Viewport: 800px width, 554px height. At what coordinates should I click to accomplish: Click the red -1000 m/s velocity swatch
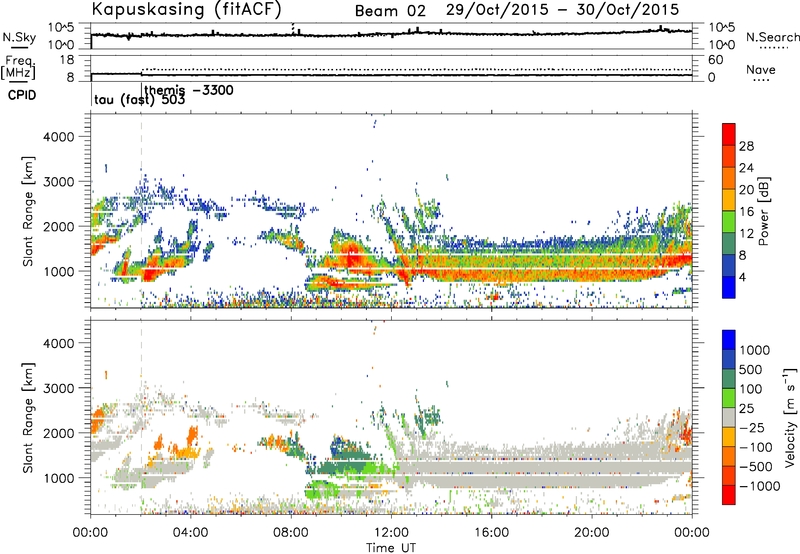click(729, 495)
